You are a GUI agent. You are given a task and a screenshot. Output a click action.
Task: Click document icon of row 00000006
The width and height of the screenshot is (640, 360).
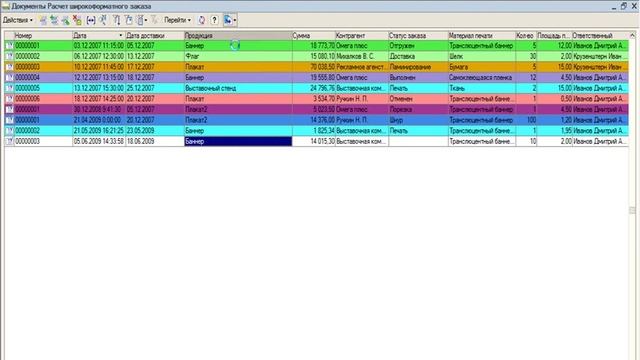pos(9,99)
